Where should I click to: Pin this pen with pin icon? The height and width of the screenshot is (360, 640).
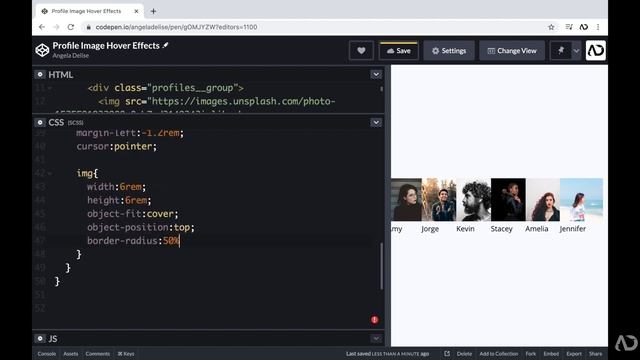pyautogui.click(x=561, y=51)
